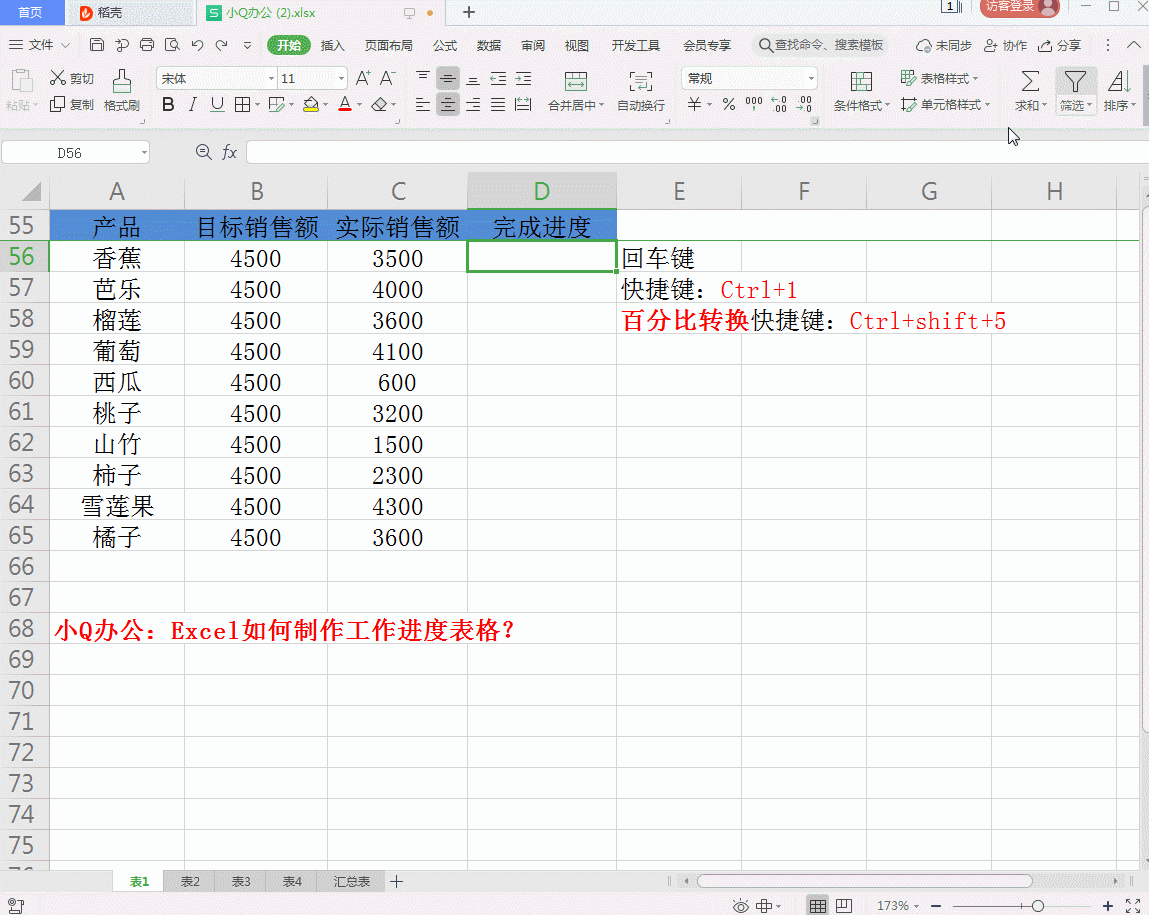Expand the Merge and Center (合并居中) dropdown
This screenshot has width=1149, height=915.
[602, 105]
